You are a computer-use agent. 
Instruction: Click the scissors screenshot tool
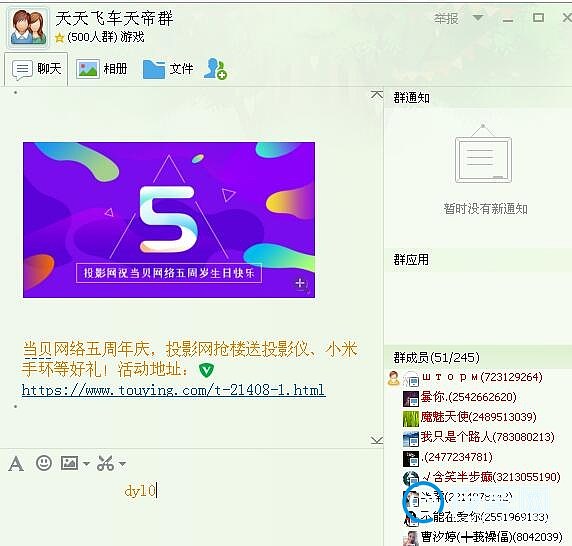pyautogui.click(x=105, y=463)
